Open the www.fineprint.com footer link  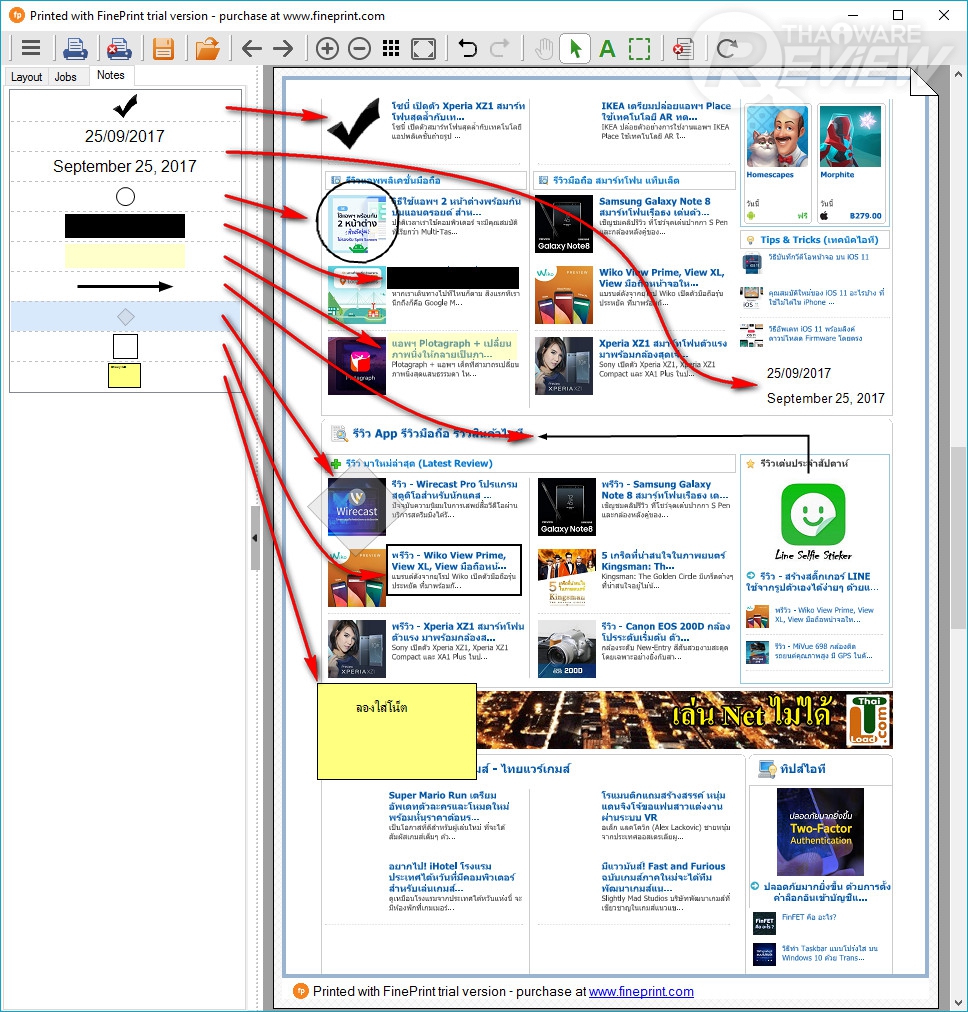641,991
